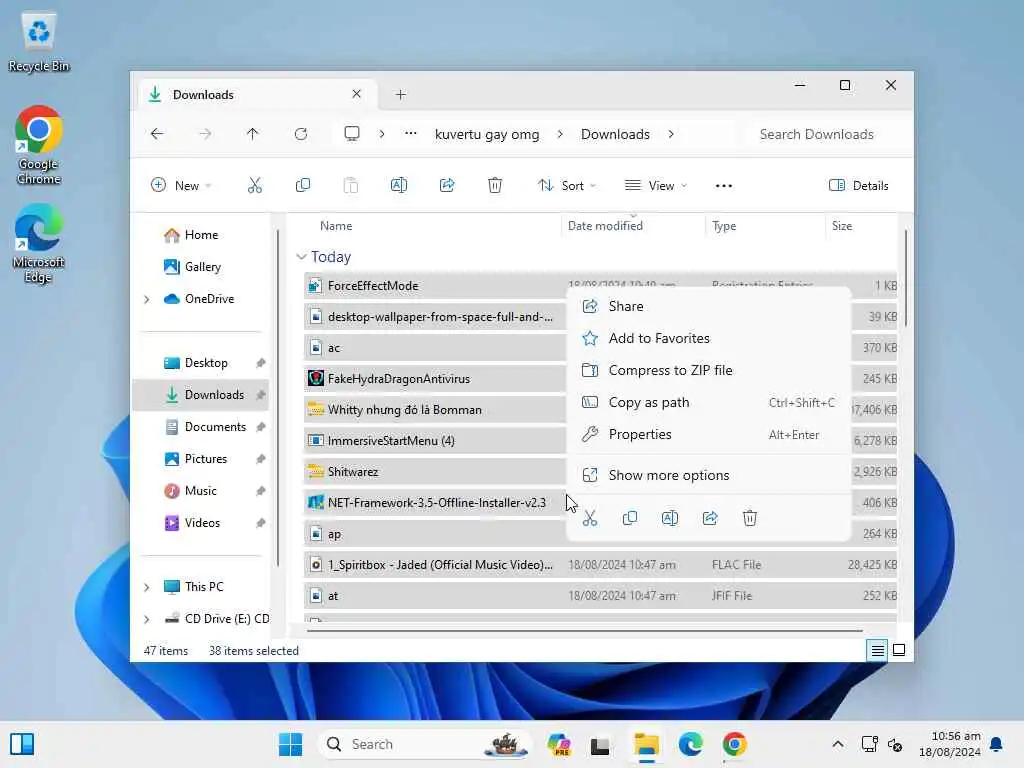1024x768 pixels.
Task: Click the Delete trash icon in the context menu
Action: tap(750, 519)
